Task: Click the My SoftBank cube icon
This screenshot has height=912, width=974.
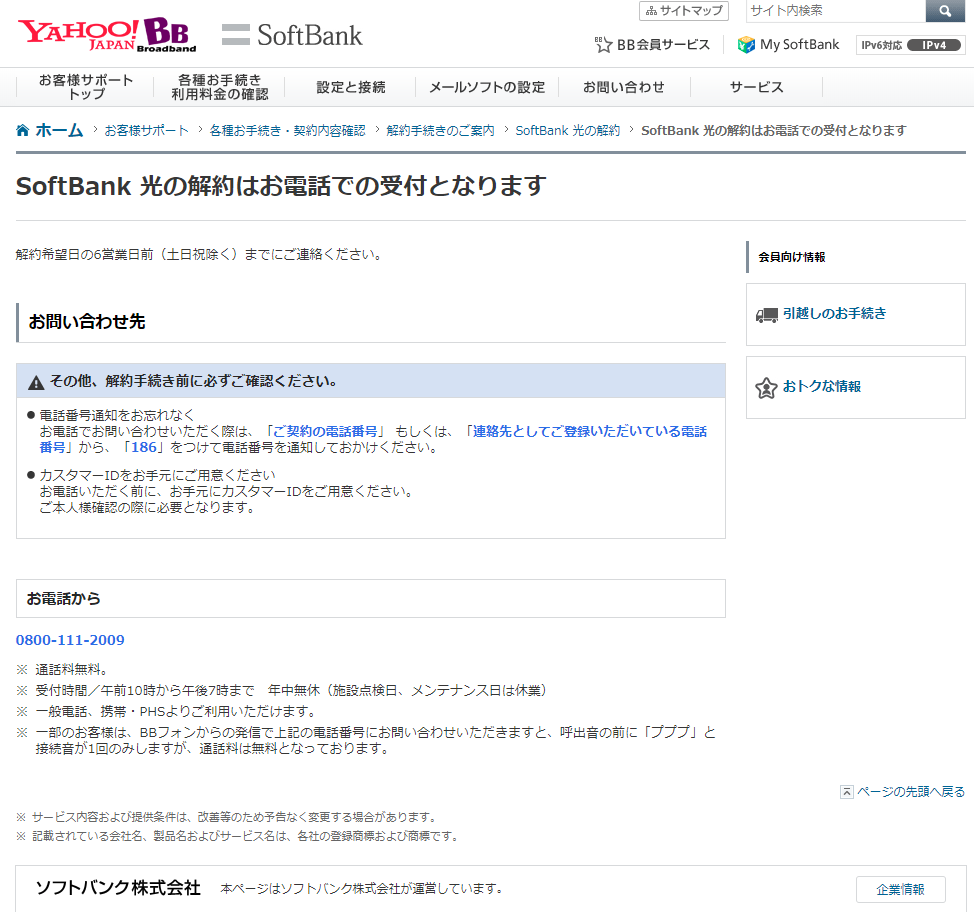Action: tap(745, 45)
